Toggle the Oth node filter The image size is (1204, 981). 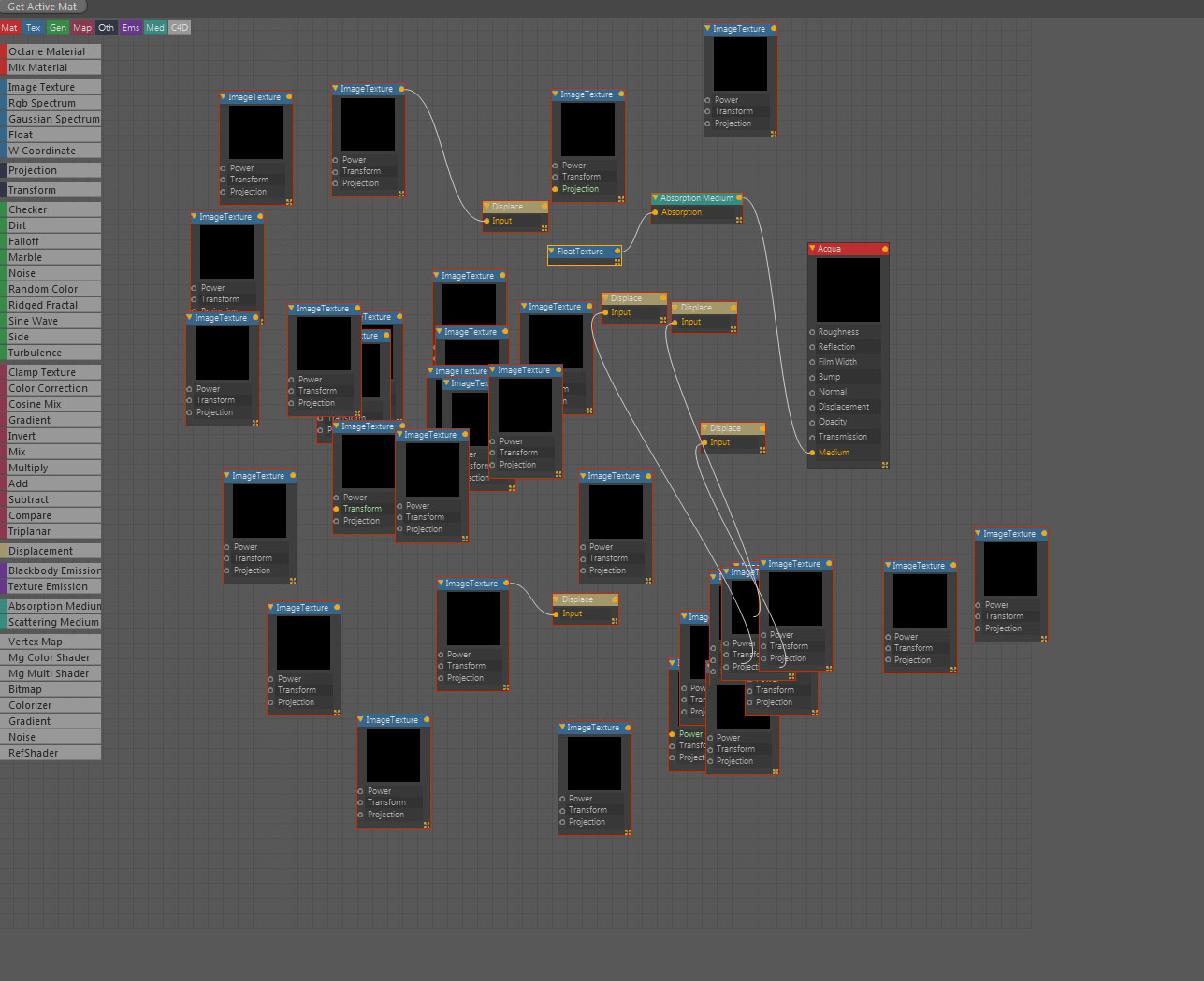coord(107,28)
